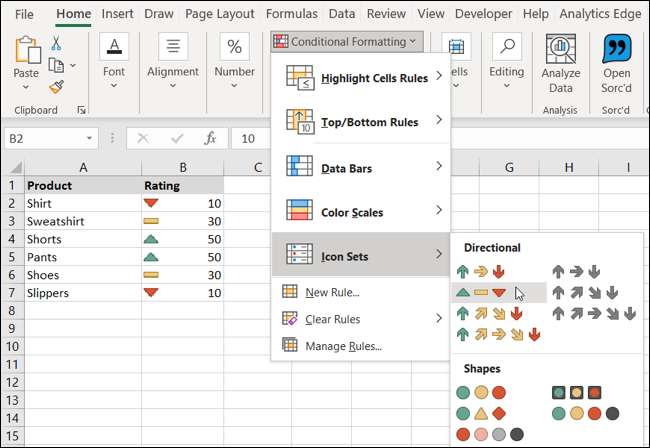The image size is (650, 448).
Task: Switch to the Page Layout tab
Action: click(x=219, y=14)
